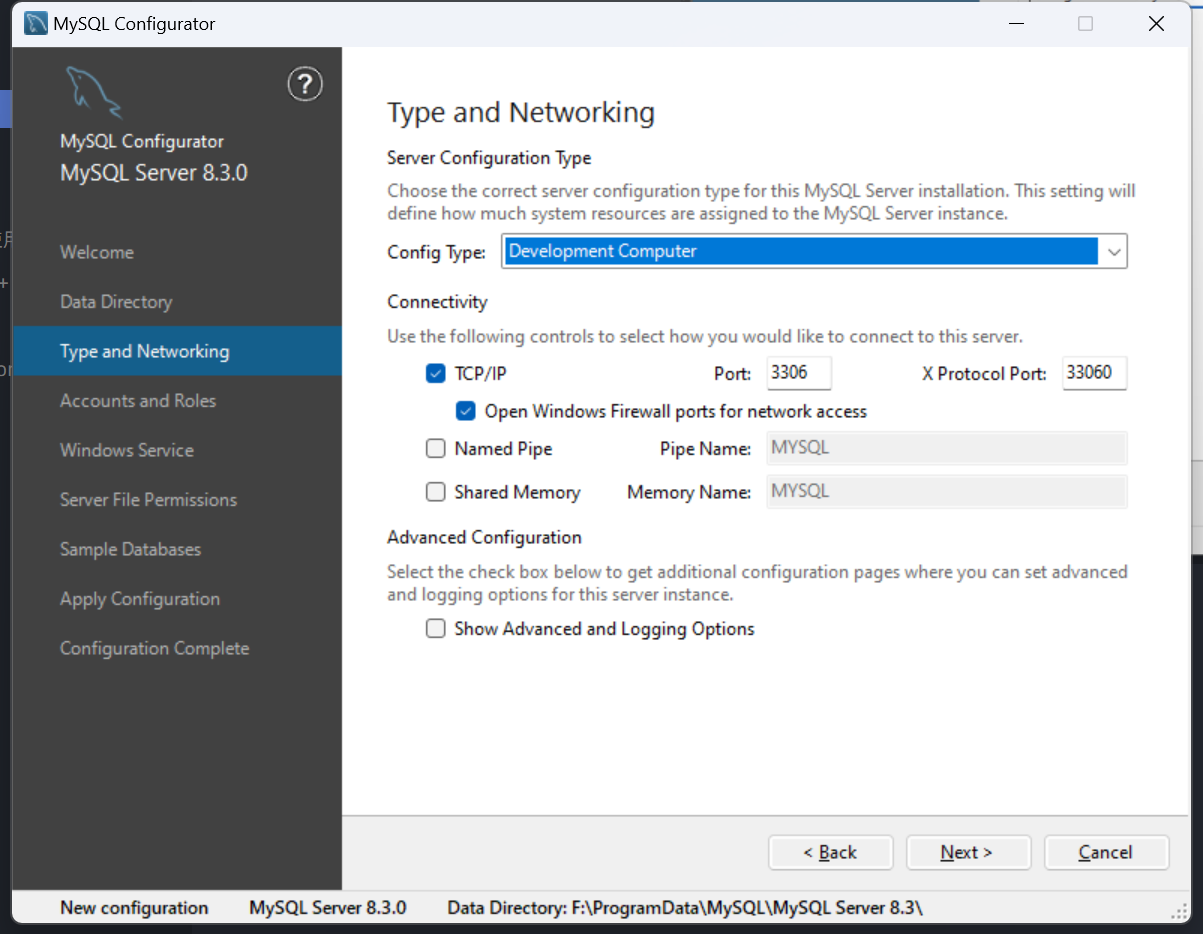Screen dimensions: 1203x934
Task: Open the Config Type dropdown arrow
Action: click(1113, 252)
